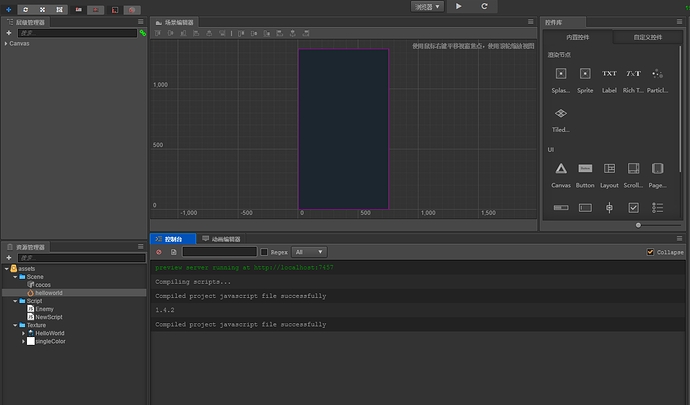Image resolution: width=690 pixels, height=405 pixels.
Task: Open the All log level dropdown
Action: tap(308, 252)
